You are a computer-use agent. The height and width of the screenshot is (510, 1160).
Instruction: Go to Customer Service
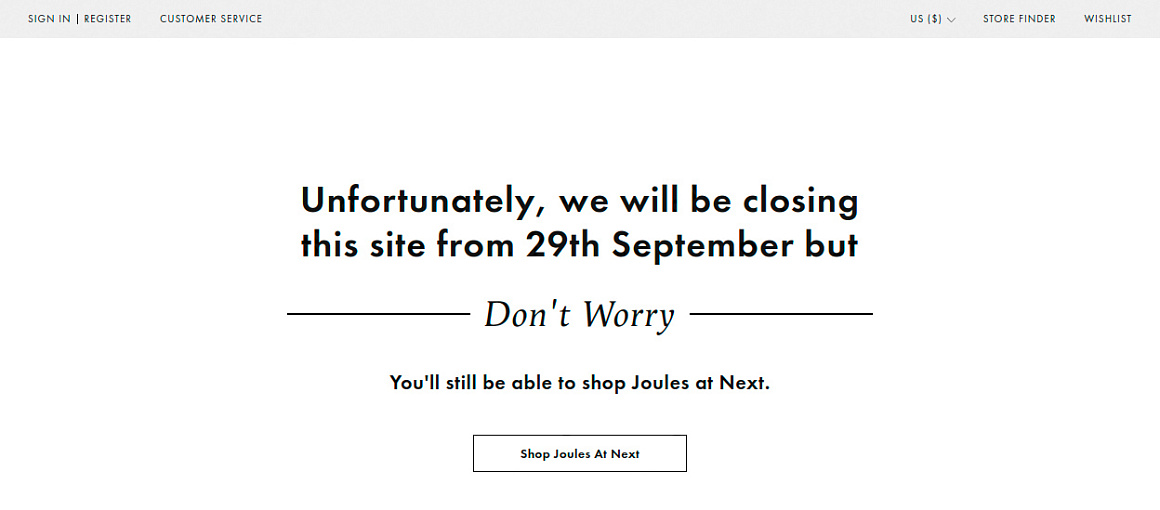211,19
